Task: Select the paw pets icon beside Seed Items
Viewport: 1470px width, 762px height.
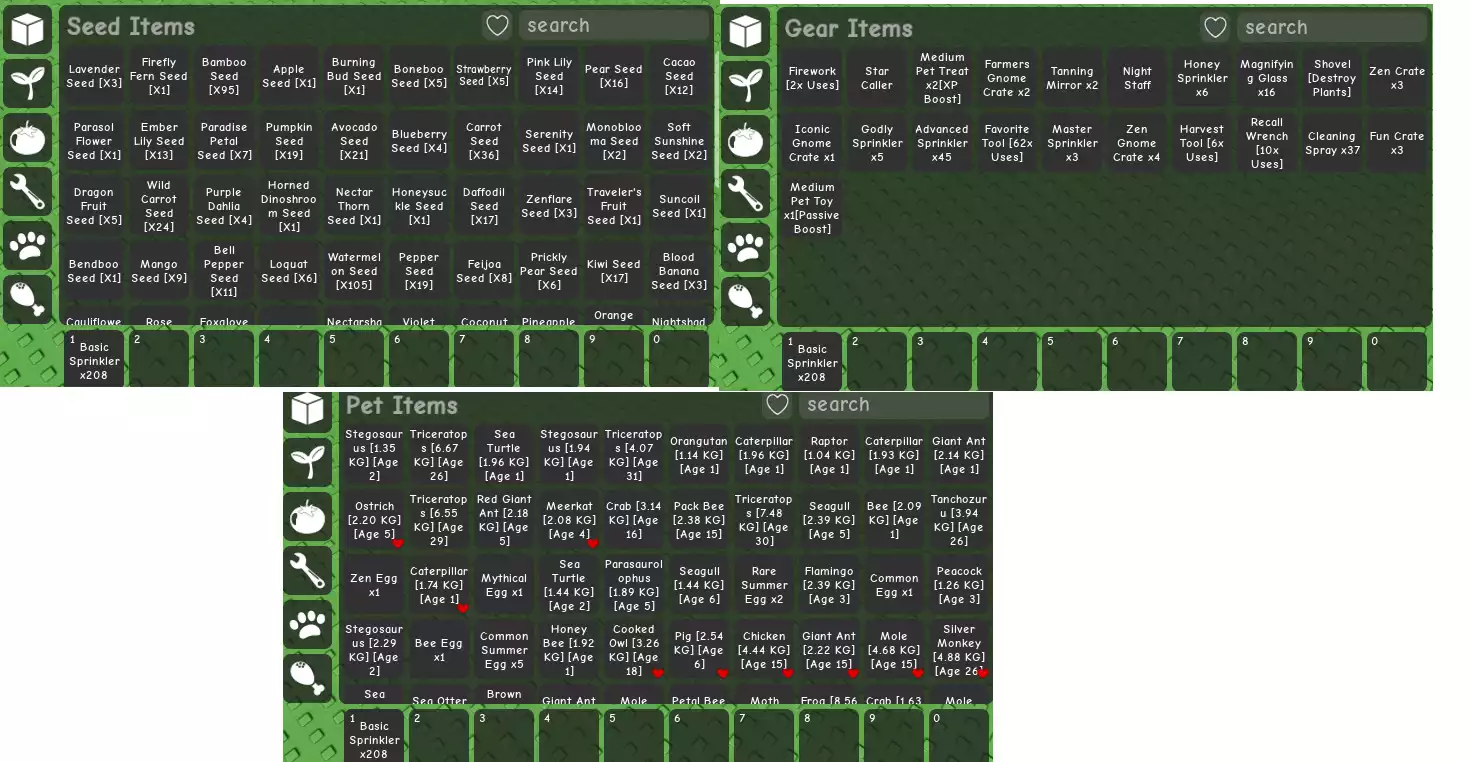Action: pyautogui.click(x=27, y=245)
